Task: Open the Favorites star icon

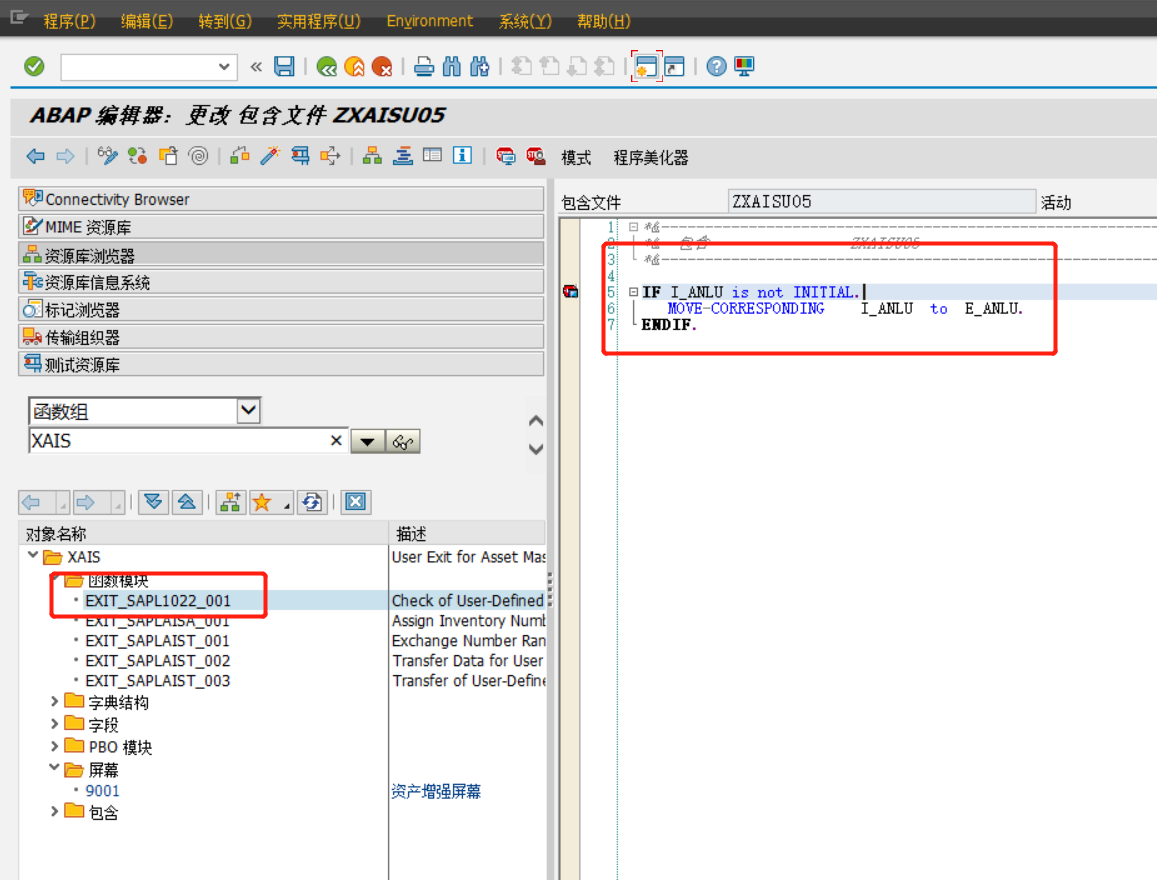Action: click(x=261, y=502)
